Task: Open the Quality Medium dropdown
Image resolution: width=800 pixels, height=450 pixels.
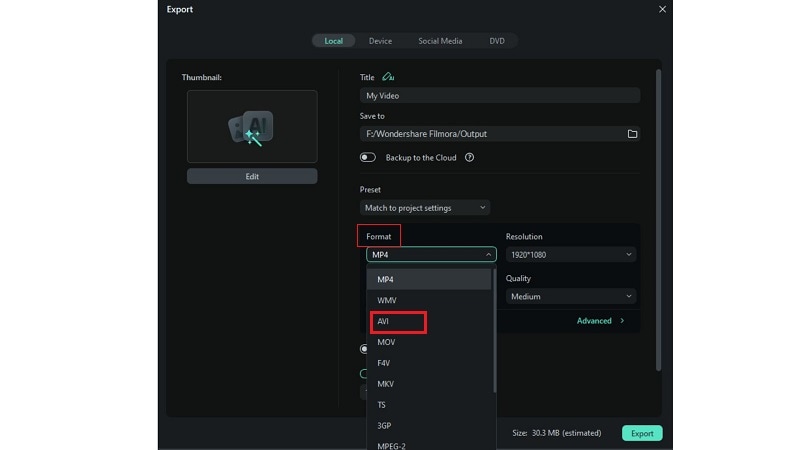Action: [x=571, y=296]
